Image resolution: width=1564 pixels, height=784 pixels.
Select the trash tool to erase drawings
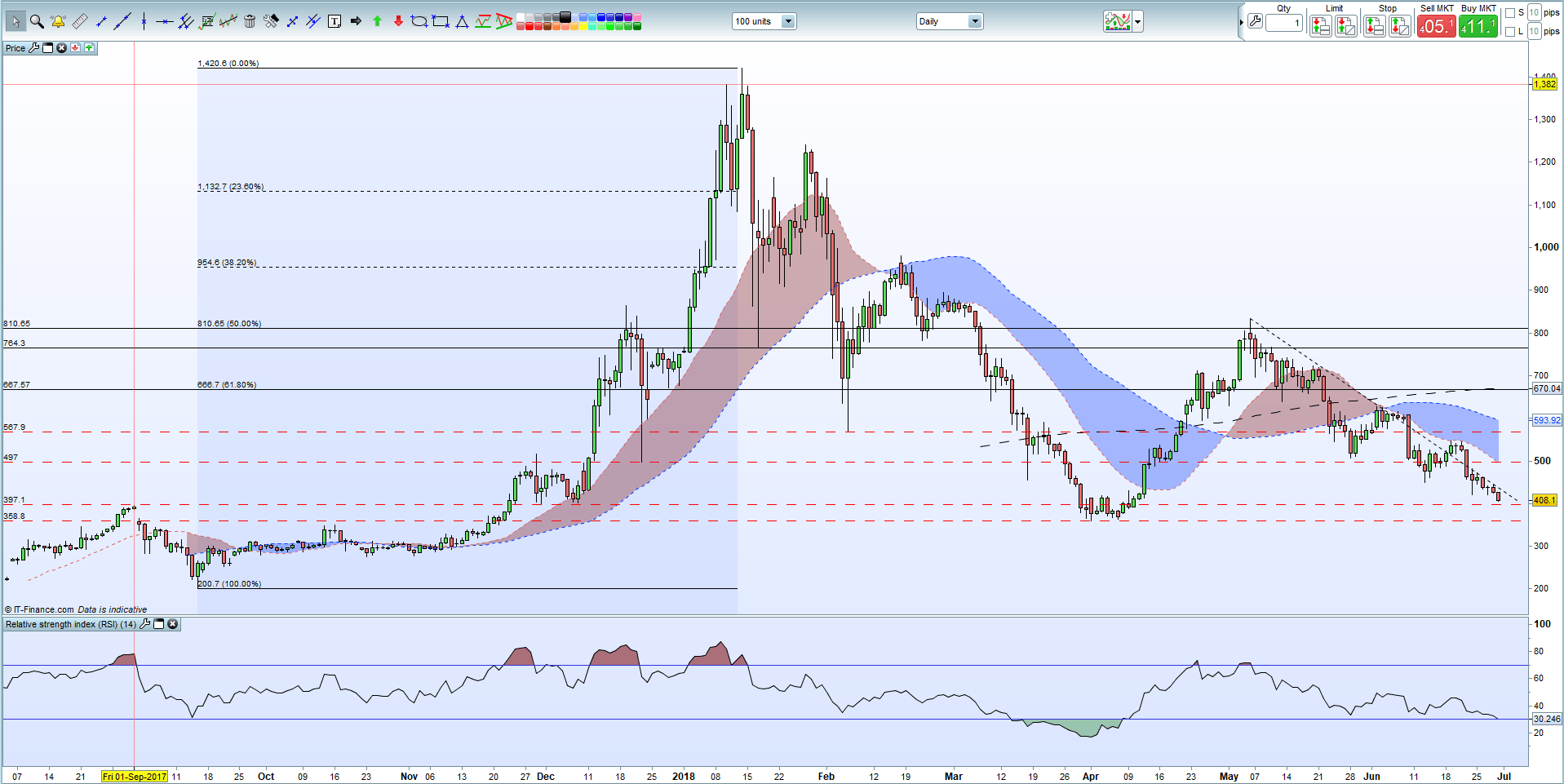tap(250, 21)
